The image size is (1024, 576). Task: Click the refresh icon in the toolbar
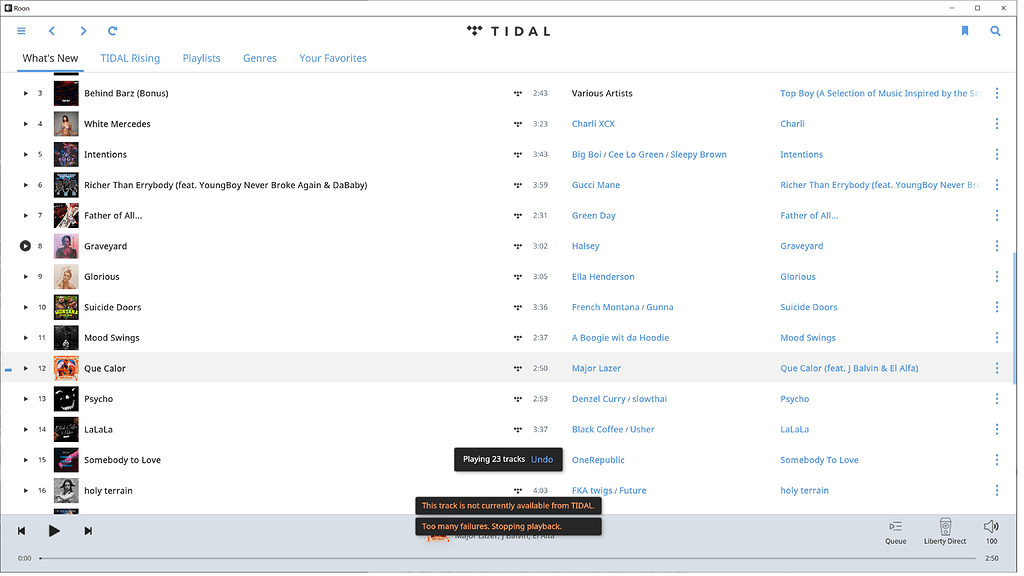[112, 31]
